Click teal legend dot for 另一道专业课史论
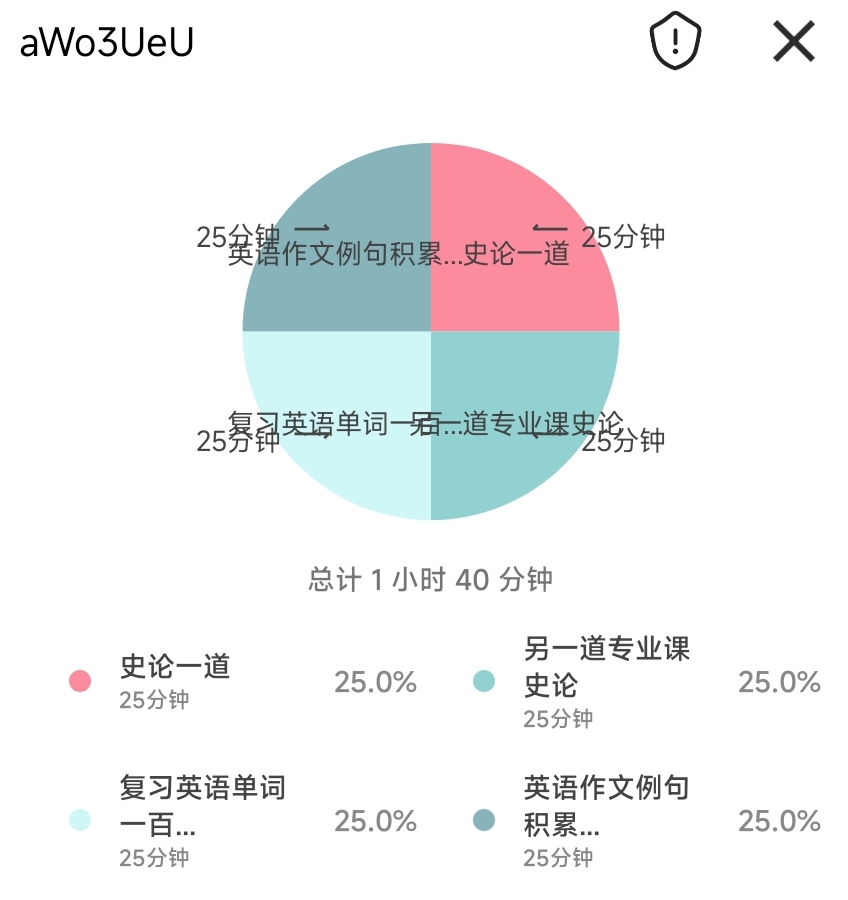 point(483,681)
